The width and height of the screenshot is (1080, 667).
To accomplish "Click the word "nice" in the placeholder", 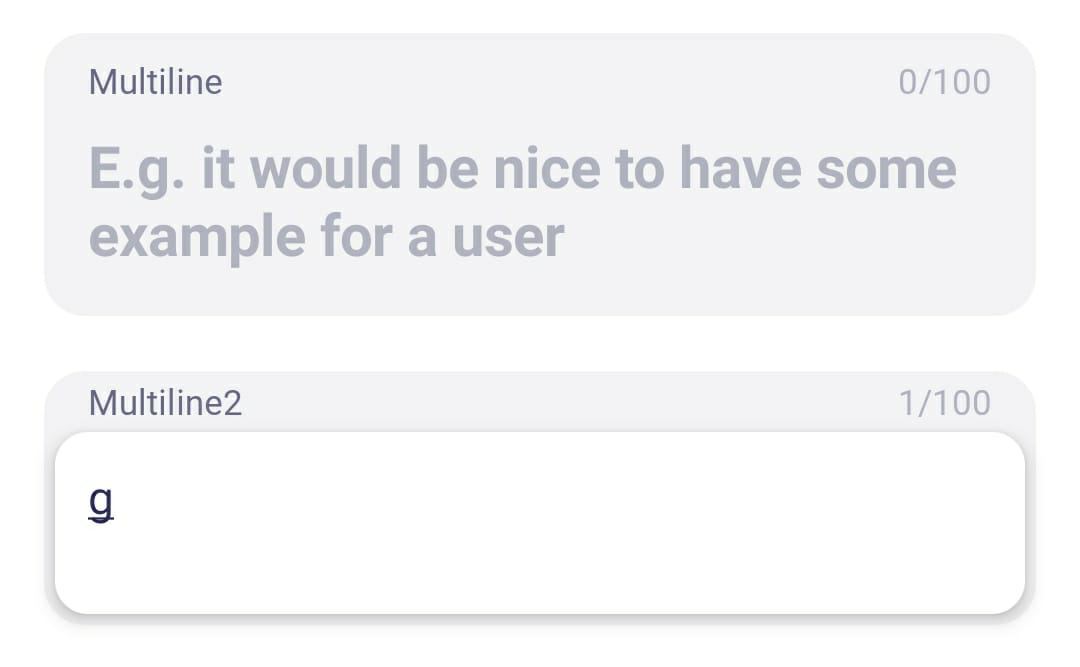I will point(547,169).
